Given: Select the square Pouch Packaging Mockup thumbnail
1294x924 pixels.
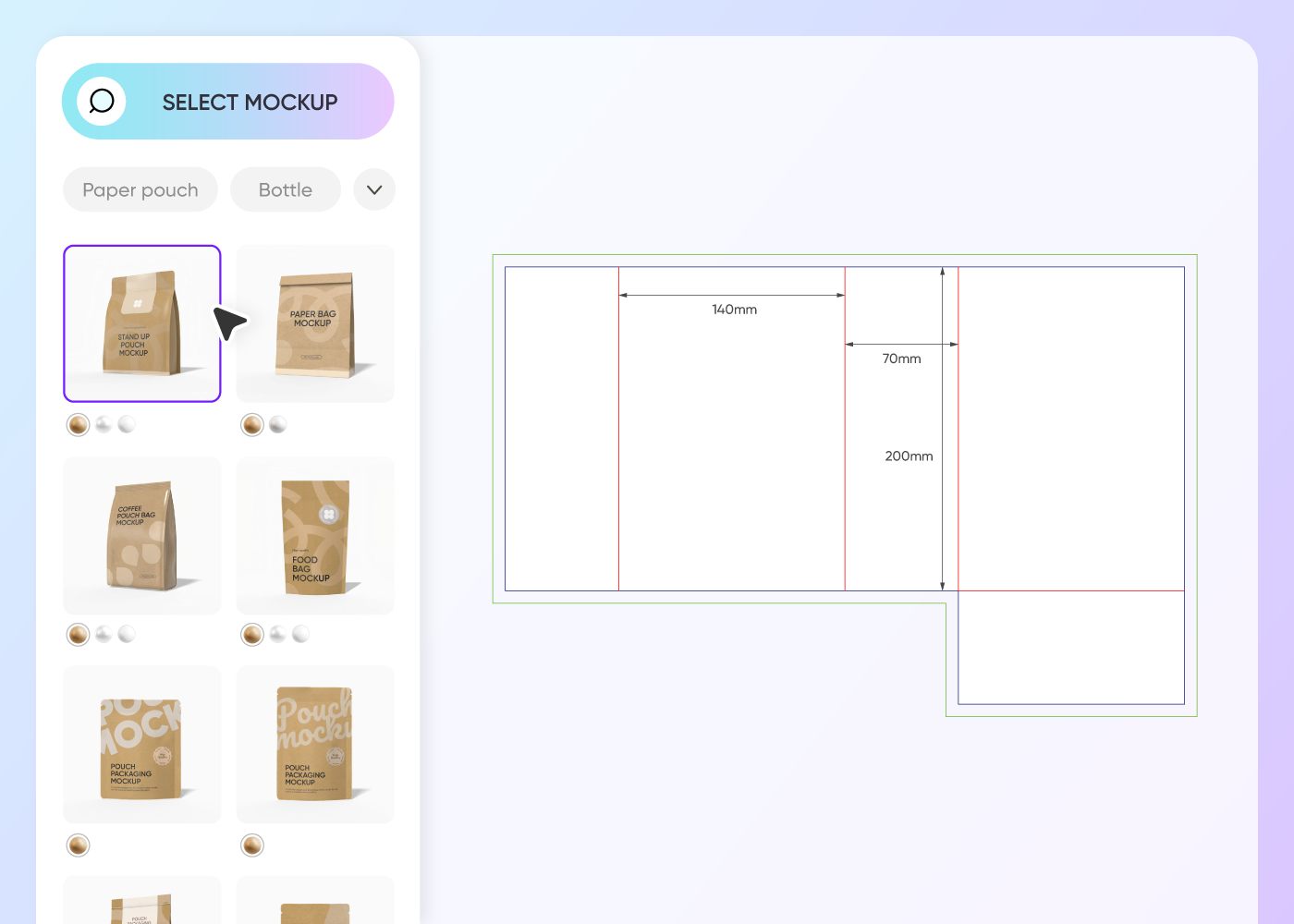Looking at the screenshot, I should [141, 744].
